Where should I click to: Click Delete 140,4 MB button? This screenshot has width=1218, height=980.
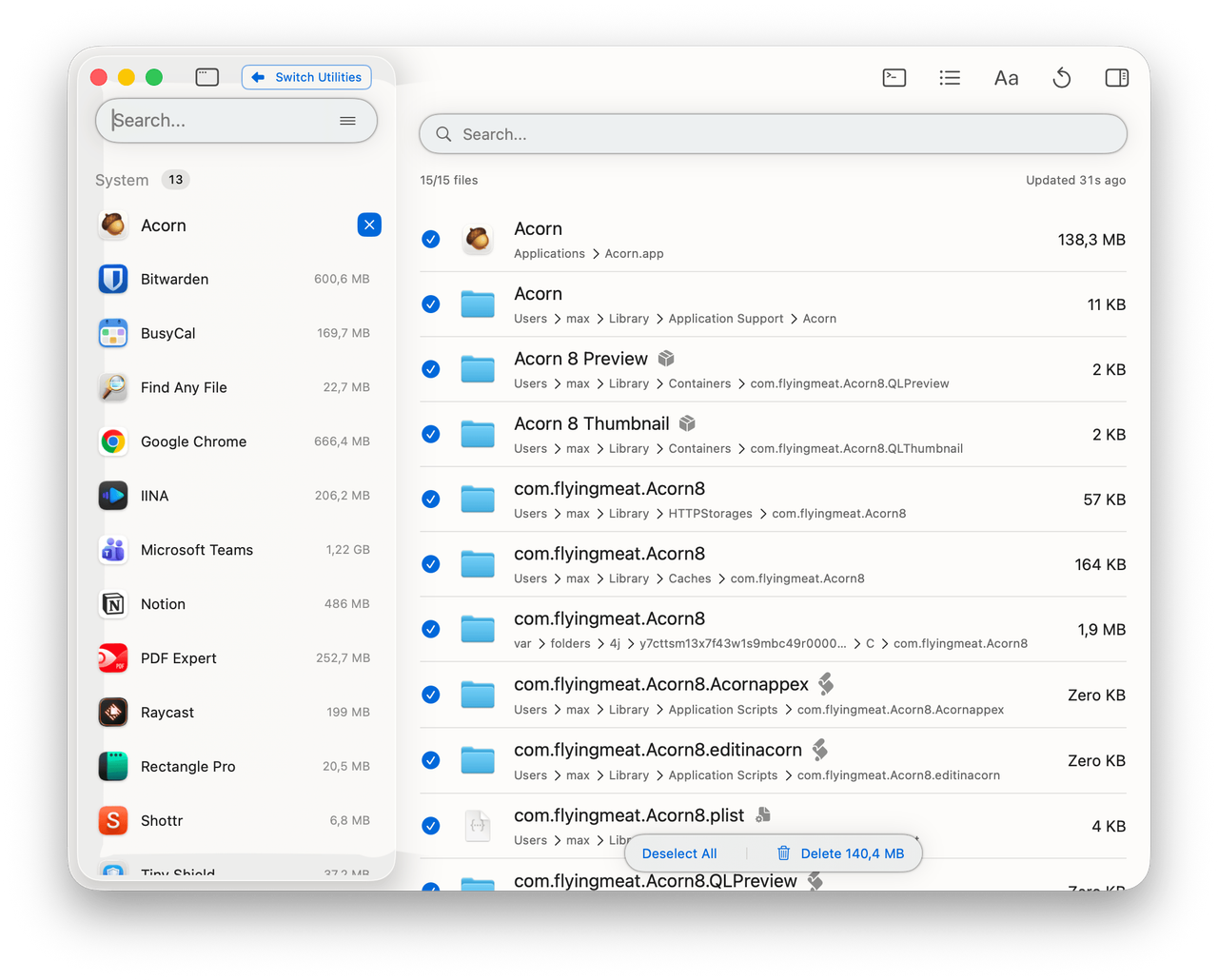841,853
